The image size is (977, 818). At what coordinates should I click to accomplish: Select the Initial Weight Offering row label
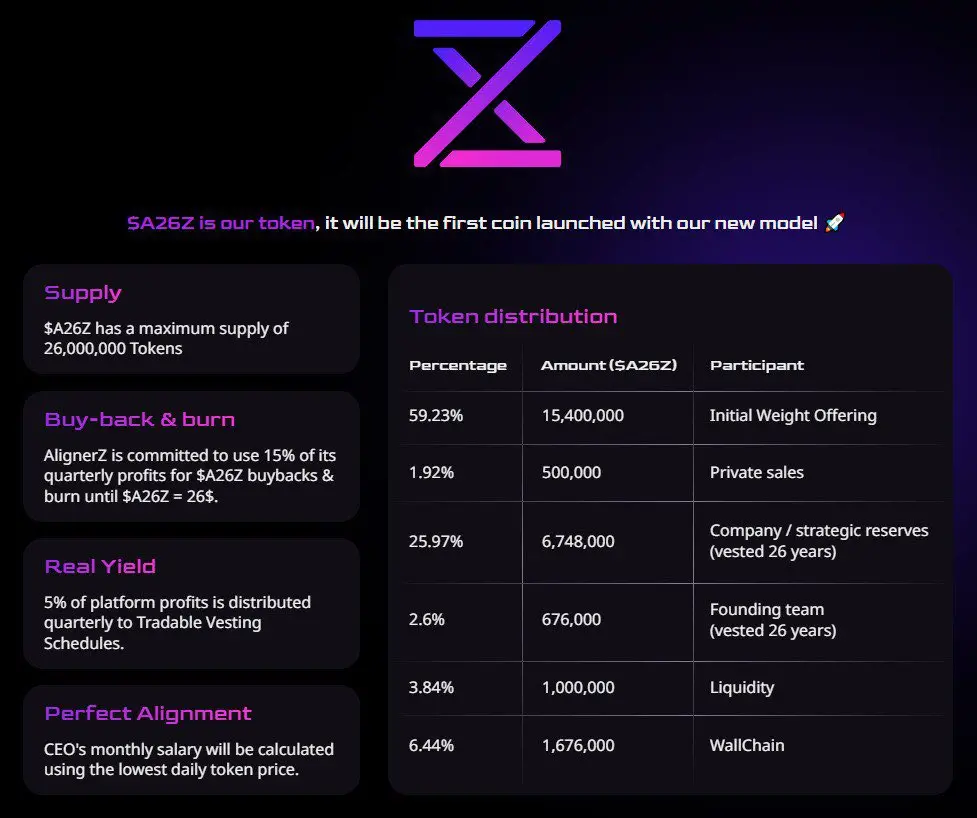tap(793, 416)
